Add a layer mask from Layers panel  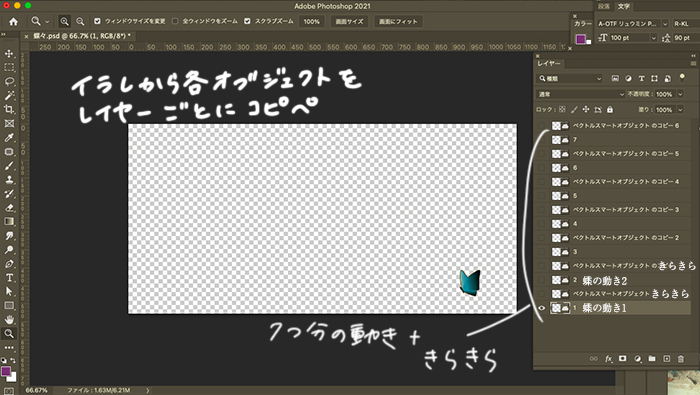(622, 359)
